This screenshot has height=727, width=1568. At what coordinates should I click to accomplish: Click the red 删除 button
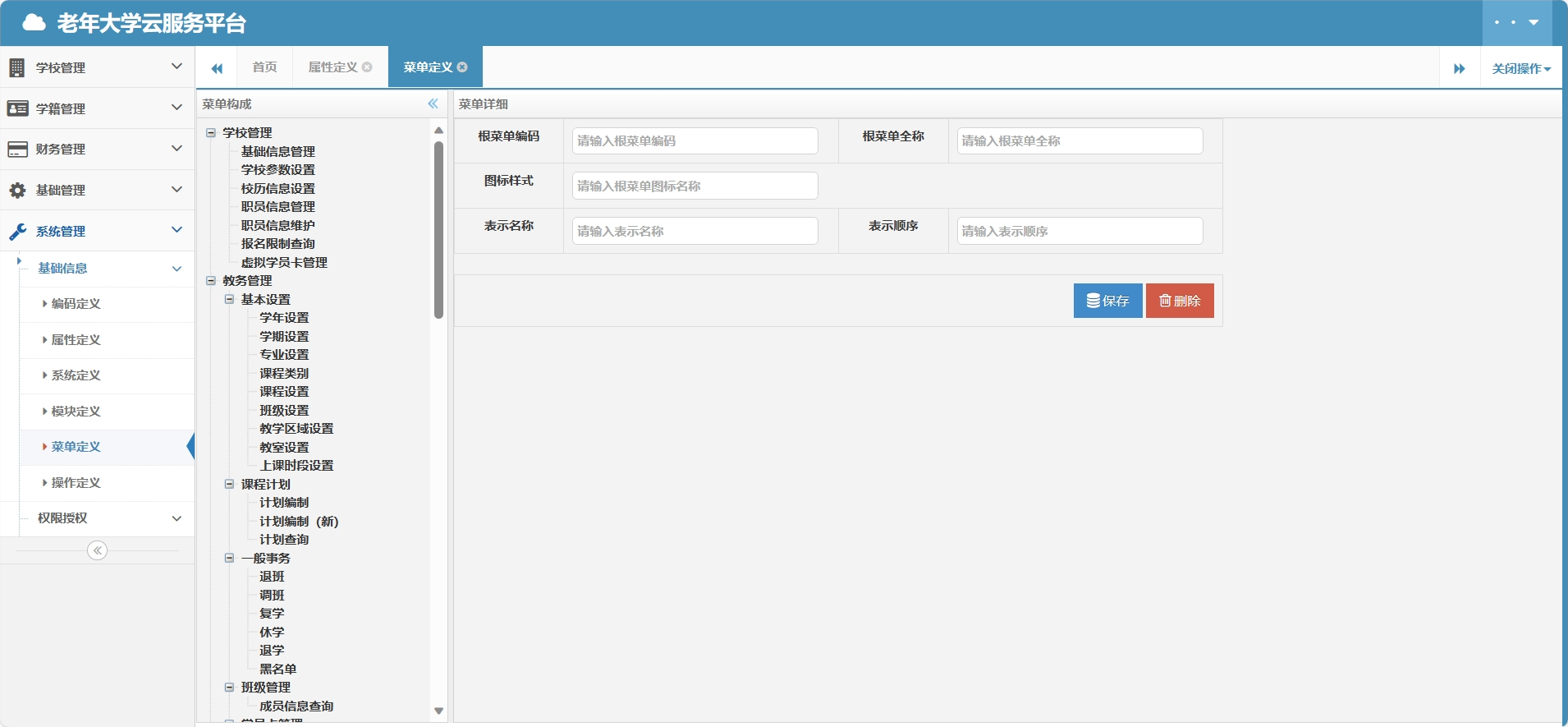coord(1180,301)
